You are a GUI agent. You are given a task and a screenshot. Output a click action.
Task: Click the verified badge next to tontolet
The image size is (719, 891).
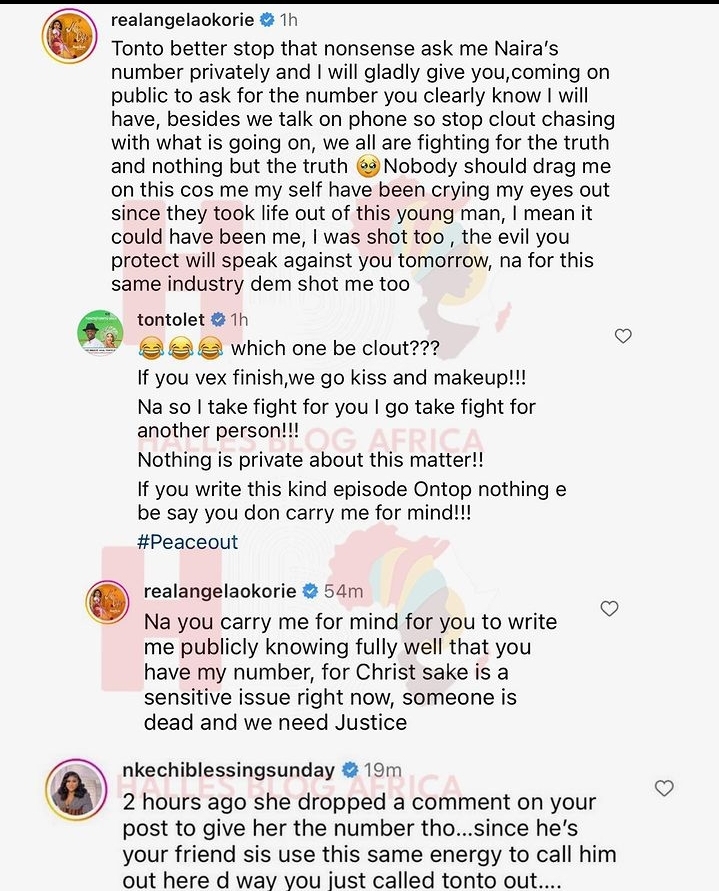click(x=218, y=319)
